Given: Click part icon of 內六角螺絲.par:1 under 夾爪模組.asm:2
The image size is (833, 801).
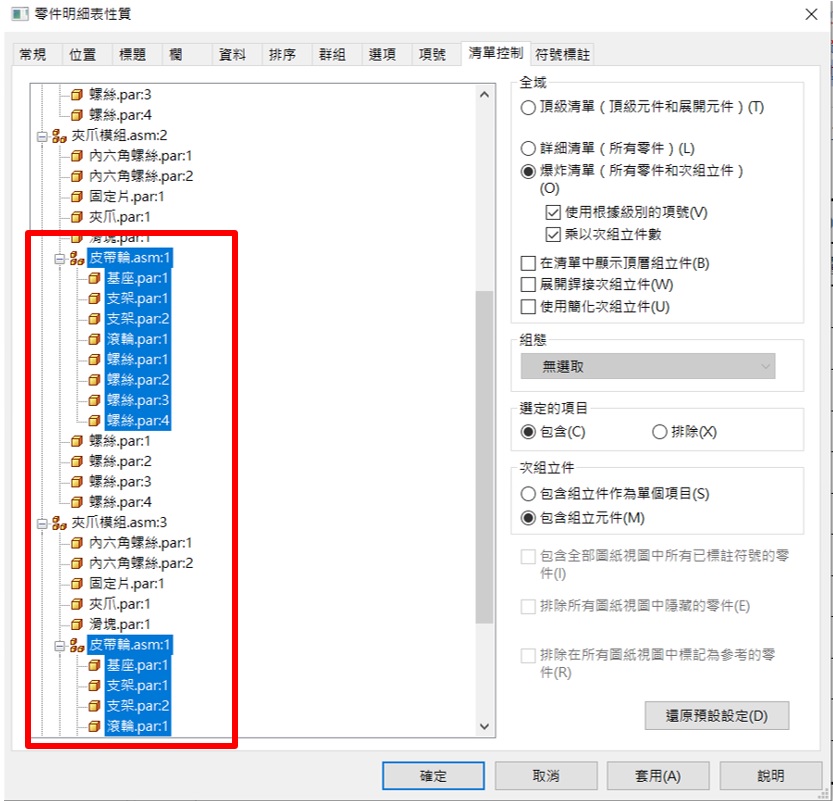Looking at the screenshot, I should tap(77, 156).
